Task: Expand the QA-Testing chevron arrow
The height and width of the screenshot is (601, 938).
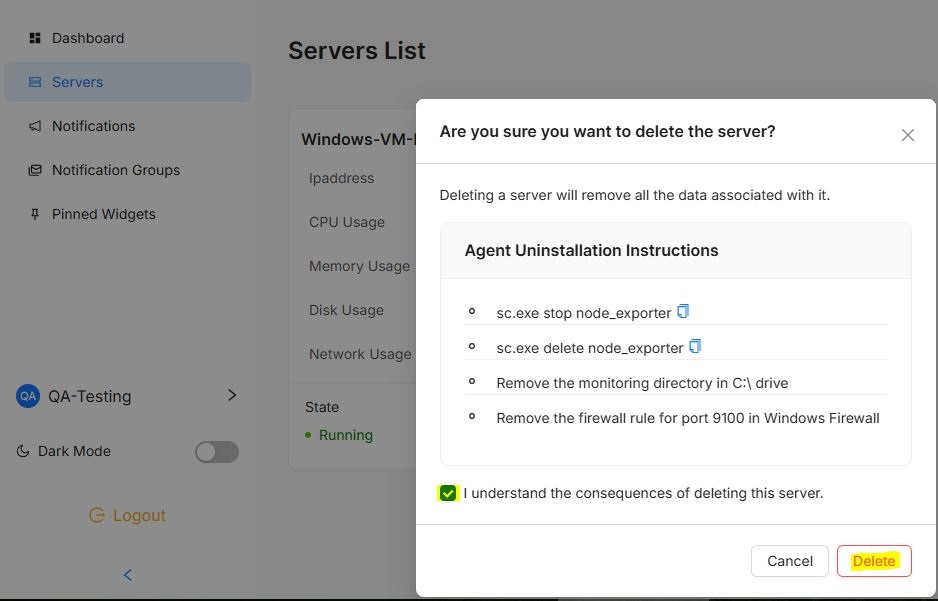Action: tap(232, 395)
